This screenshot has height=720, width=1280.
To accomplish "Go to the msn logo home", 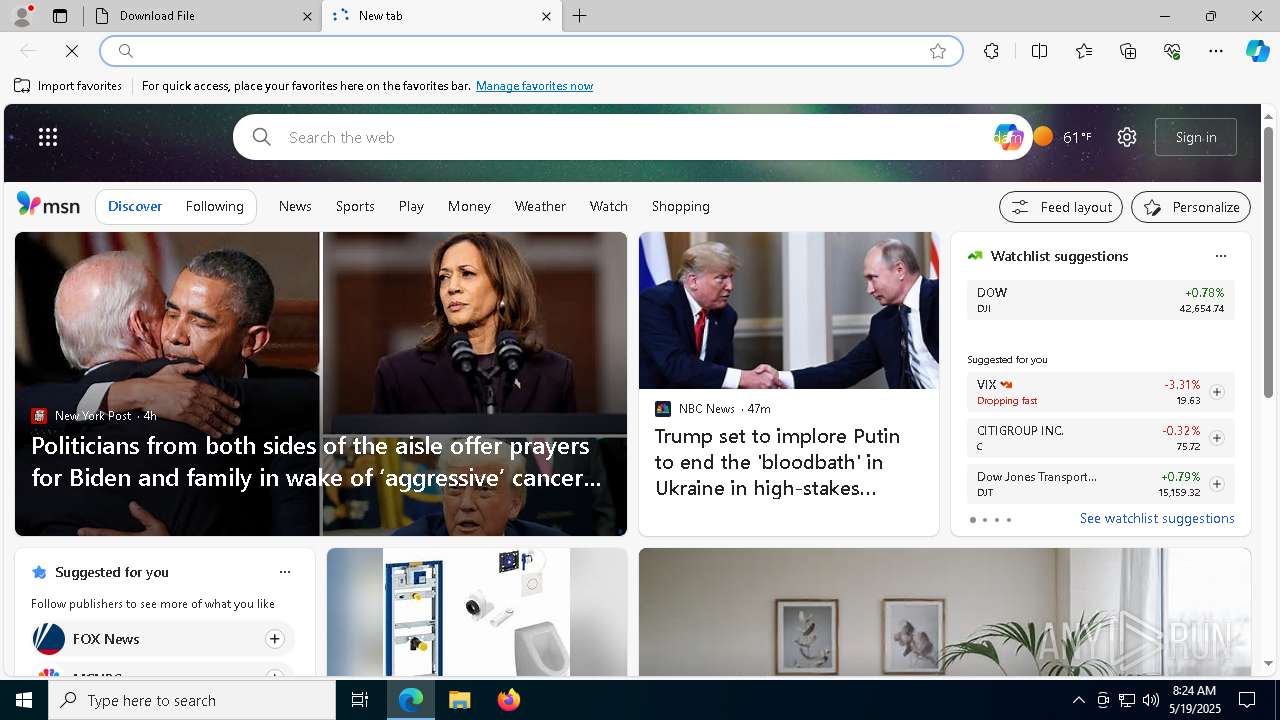I will (48, 205).
